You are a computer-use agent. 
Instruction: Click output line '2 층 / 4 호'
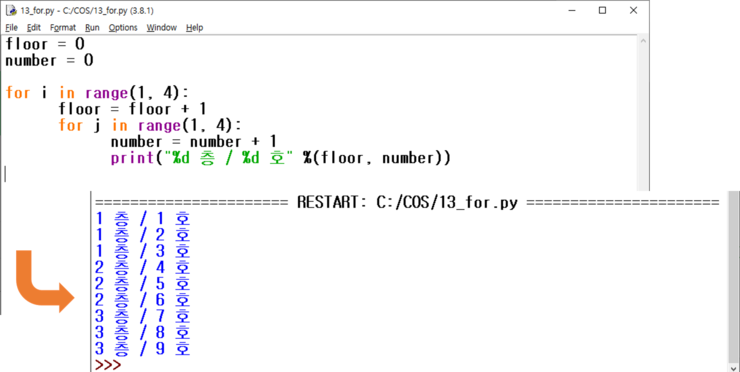tap(143, 268)
